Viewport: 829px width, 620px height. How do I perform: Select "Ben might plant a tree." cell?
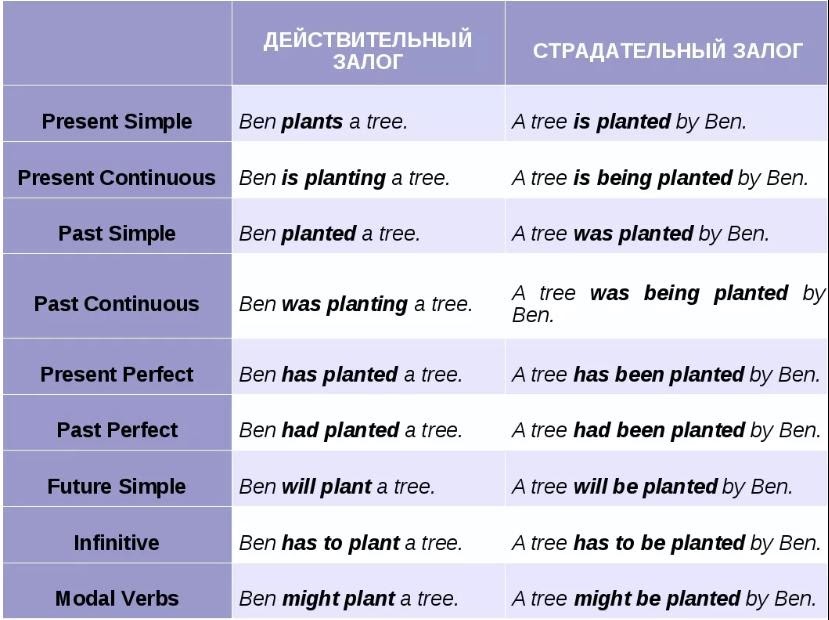[348, 599]
